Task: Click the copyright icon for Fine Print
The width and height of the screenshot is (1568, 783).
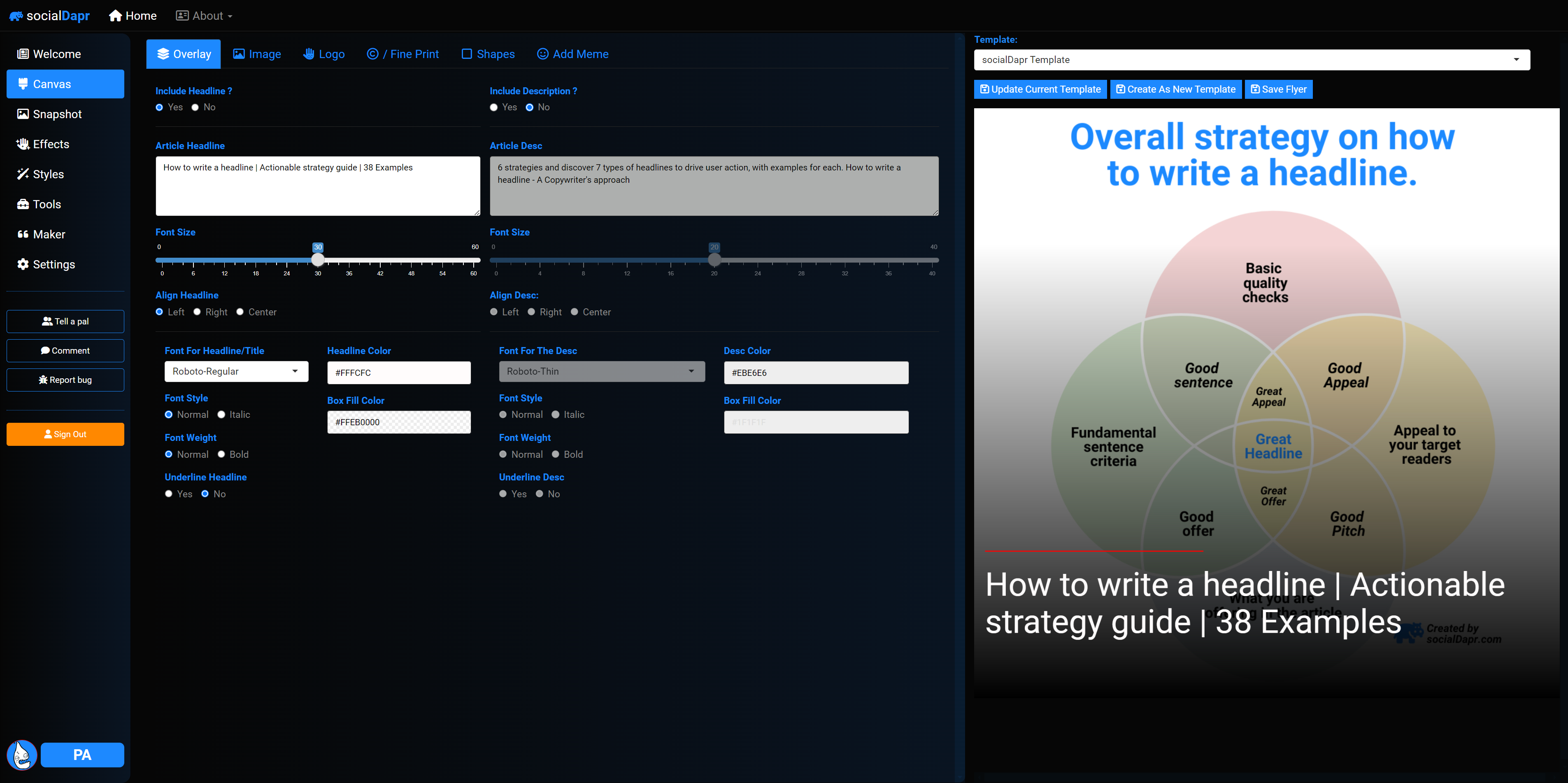Action: point(372,54)
